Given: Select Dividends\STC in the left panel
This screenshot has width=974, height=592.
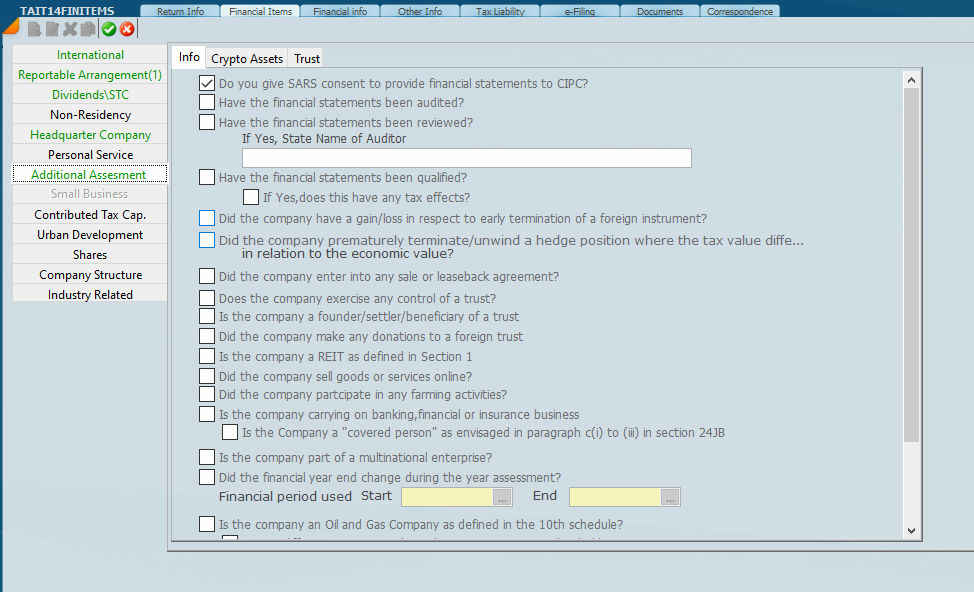Looking at the screenshot, I should [x=90, y=95].
